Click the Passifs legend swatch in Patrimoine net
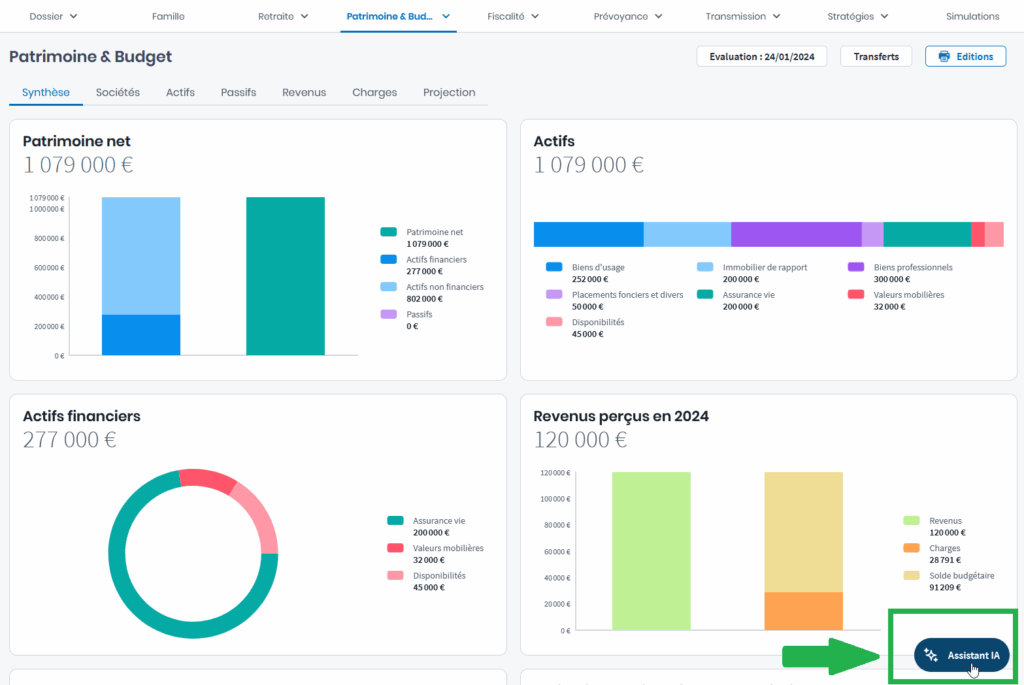 (x=388, y=315)
